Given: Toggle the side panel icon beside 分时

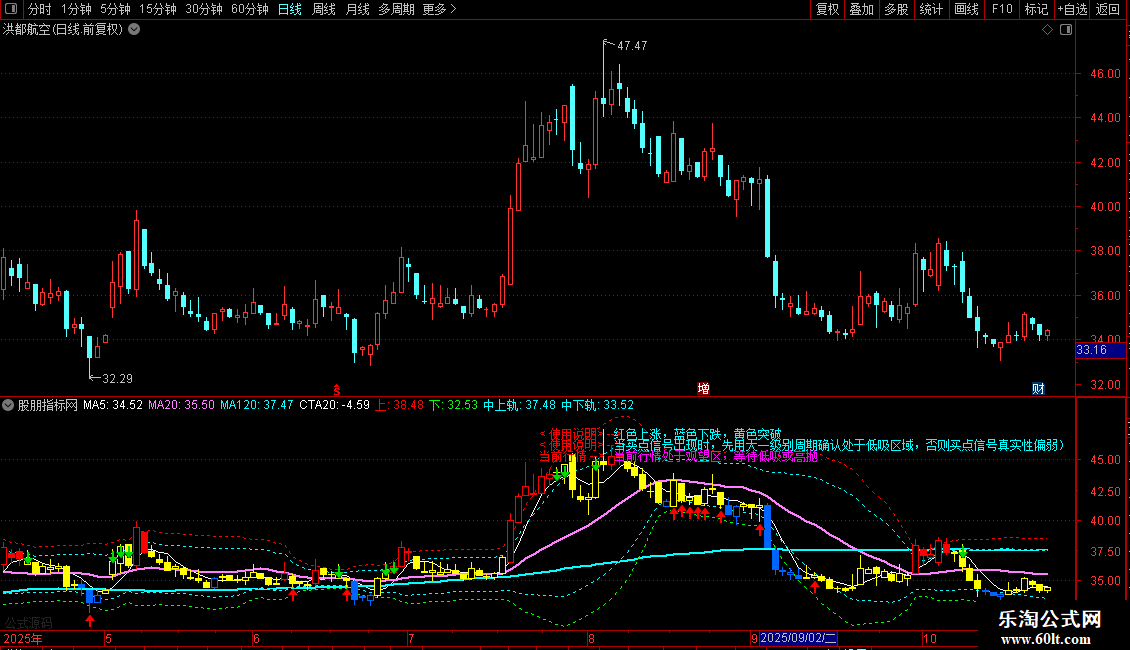Looking at the screenshot, I should 11,9.
